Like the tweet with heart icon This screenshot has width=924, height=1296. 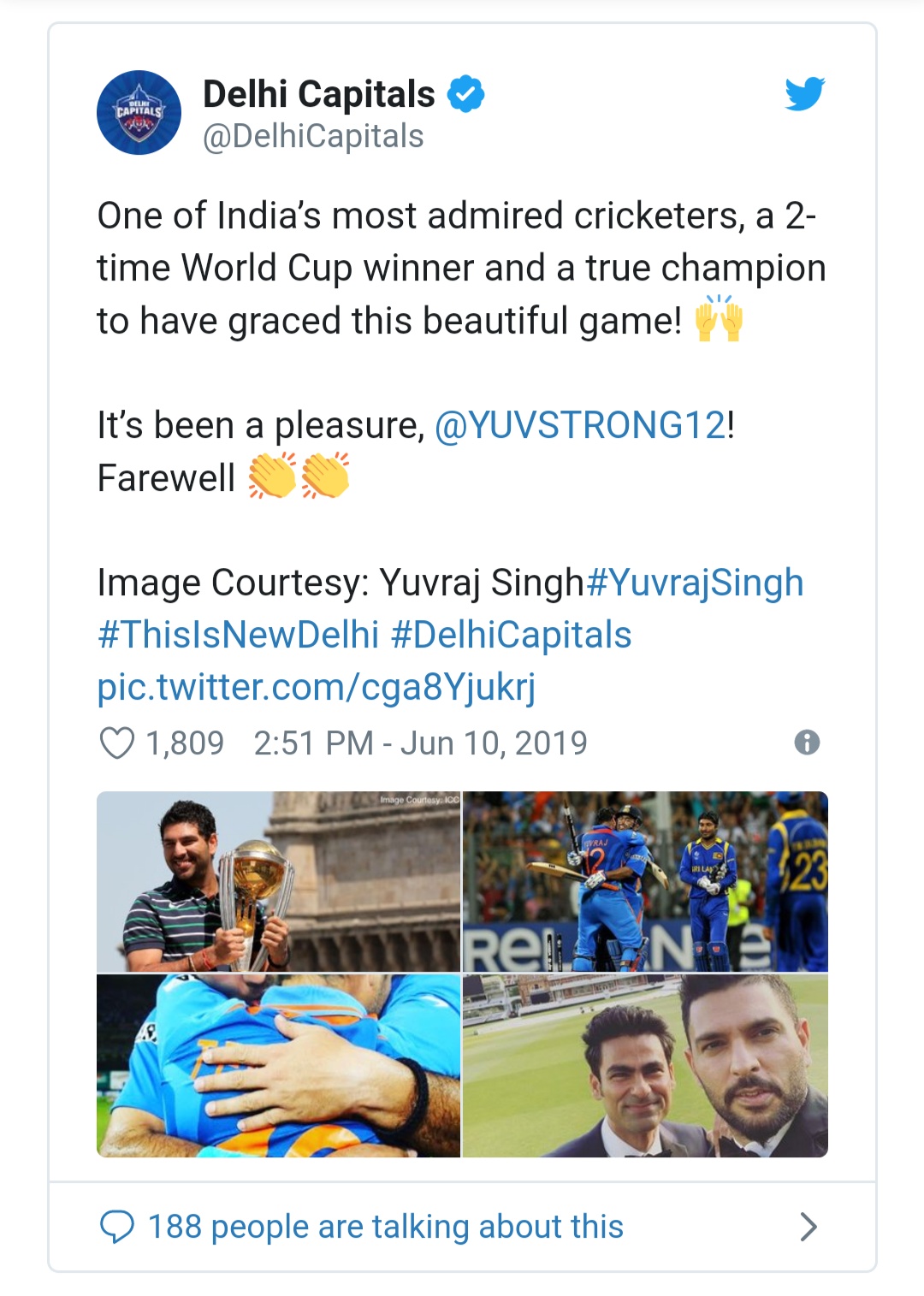pyautogui.click(x=117, y=743)
